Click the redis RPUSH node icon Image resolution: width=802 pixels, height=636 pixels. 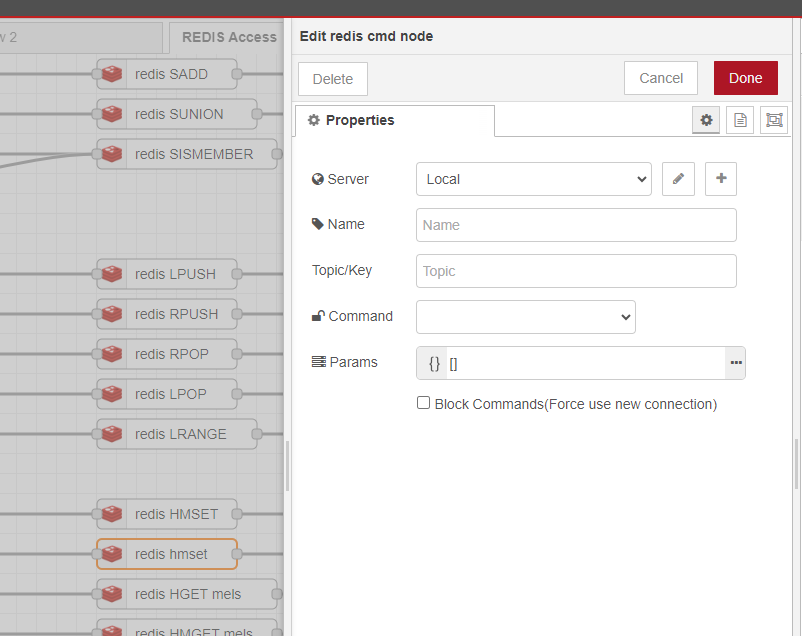pyautogui.click(x=112, y=314)
